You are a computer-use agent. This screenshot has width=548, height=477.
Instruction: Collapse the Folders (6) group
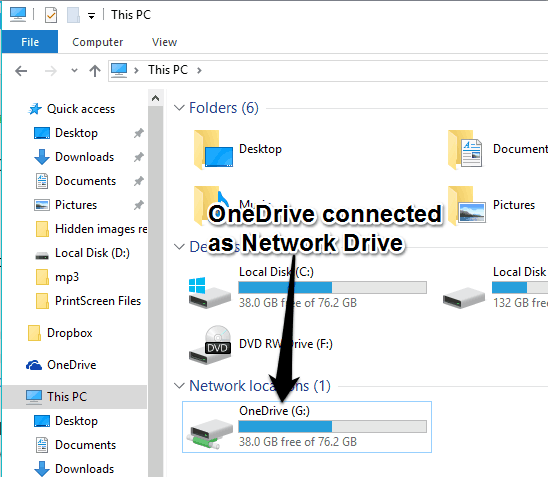point(179,108)
